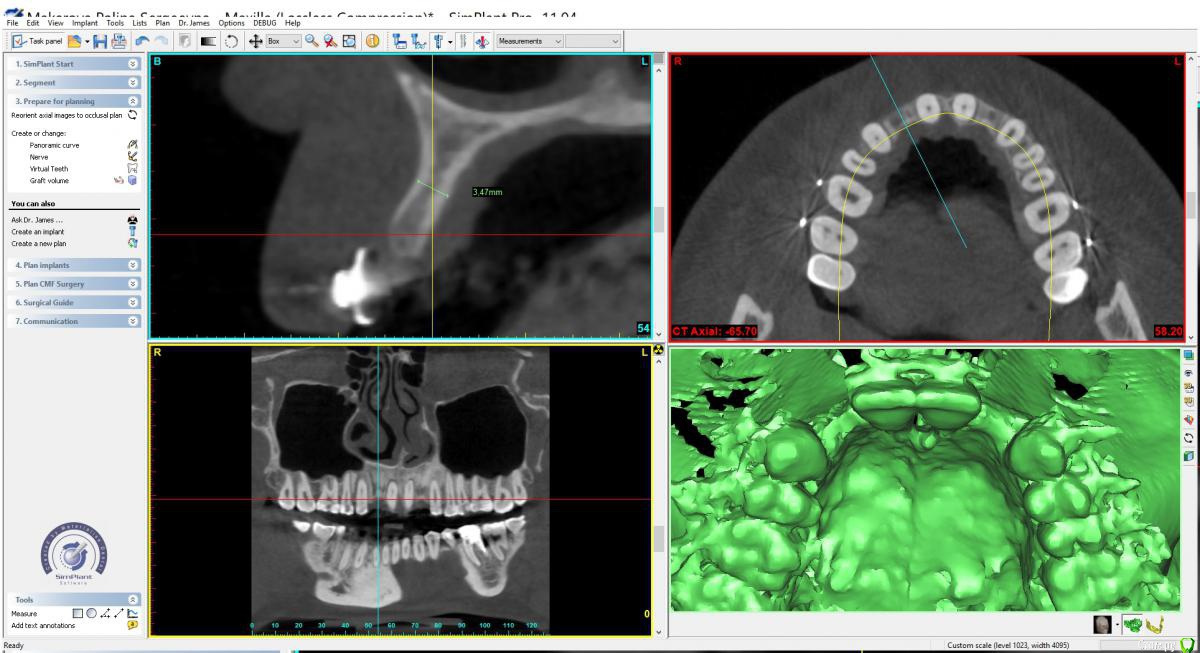Toggle the Task panel button
The width and height of the screenshot is (1200, 653).
point(38,41)
